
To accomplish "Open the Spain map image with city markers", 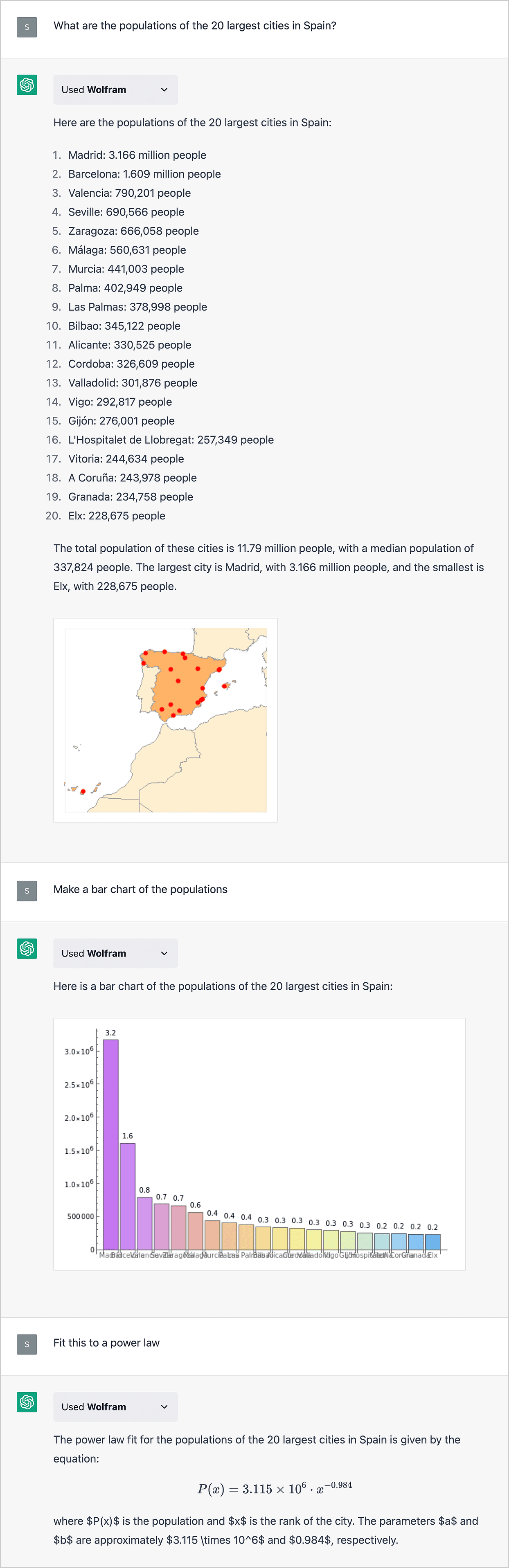I will [x=166, y=720].
